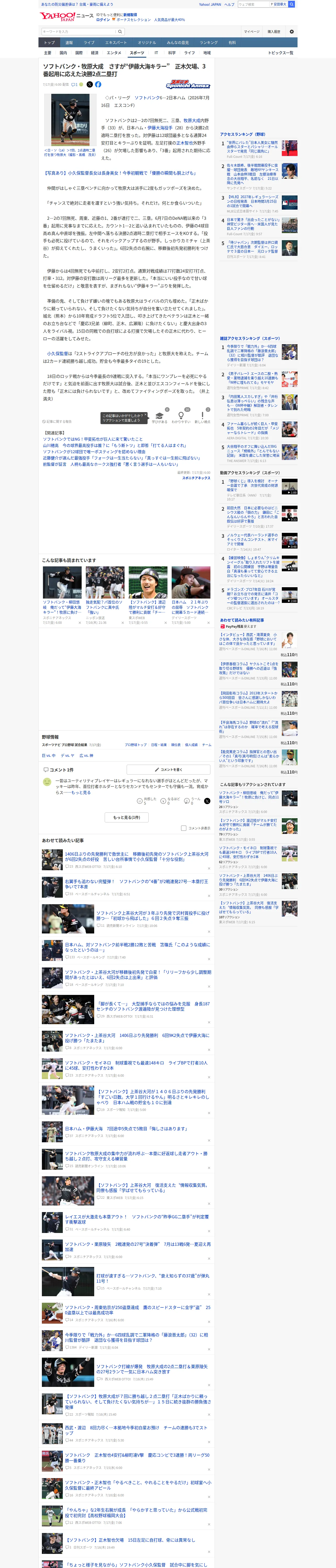Click the もっと見る(1件) button

(x=127, y=817)
